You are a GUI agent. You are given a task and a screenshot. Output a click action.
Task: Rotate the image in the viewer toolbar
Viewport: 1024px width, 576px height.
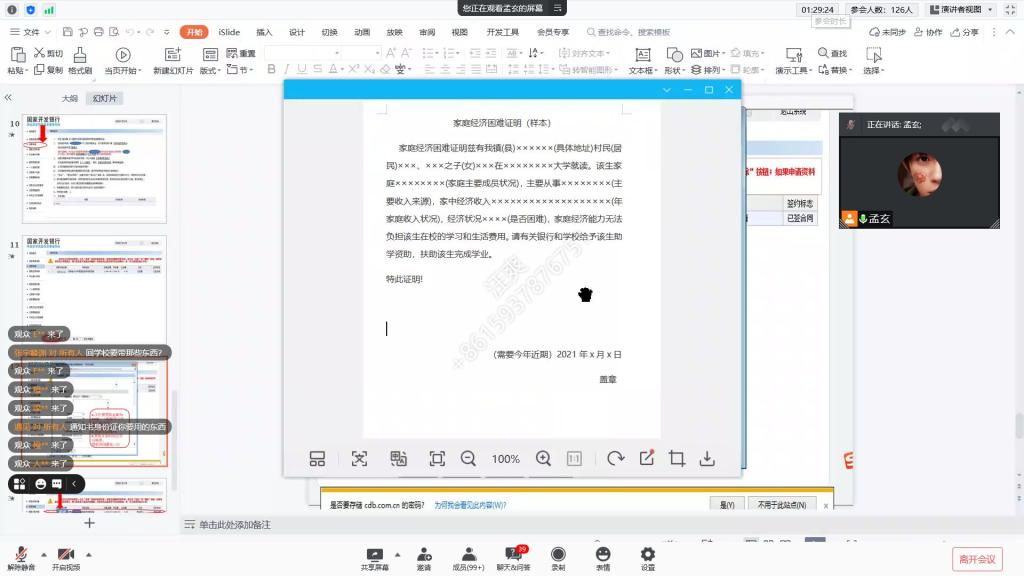(615, 458)
